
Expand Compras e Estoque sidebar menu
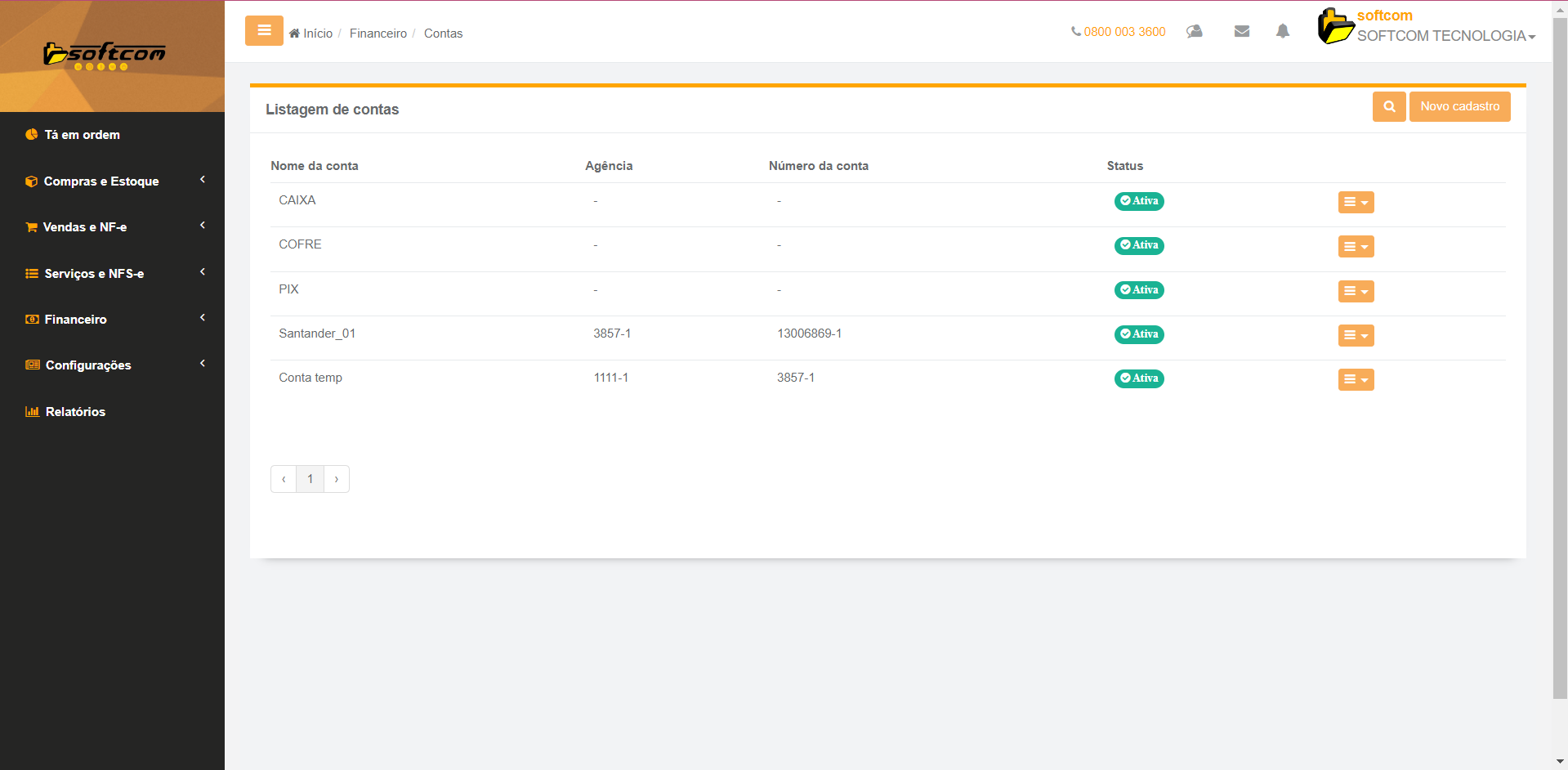coord(101,181)
